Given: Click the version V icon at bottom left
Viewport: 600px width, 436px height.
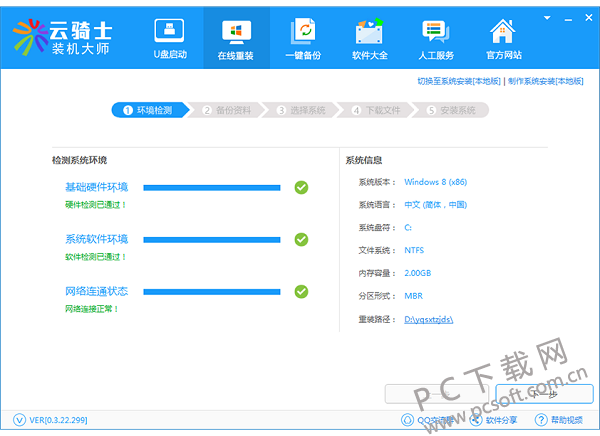Looking at the screenshot, I should (19, 420).
